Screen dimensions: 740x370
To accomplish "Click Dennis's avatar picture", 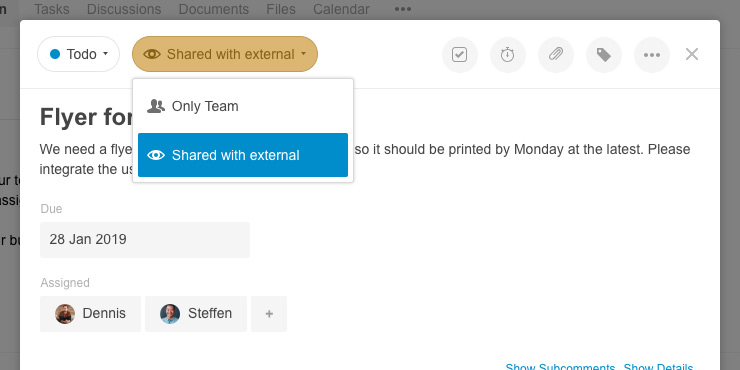I will click(x=65, y=314).
